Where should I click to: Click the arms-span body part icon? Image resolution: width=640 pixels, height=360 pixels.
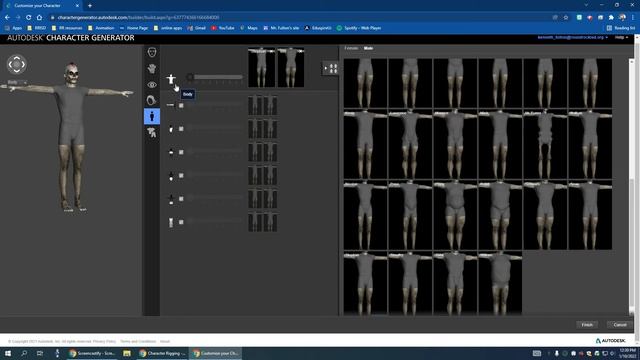(x=171, y=105)
